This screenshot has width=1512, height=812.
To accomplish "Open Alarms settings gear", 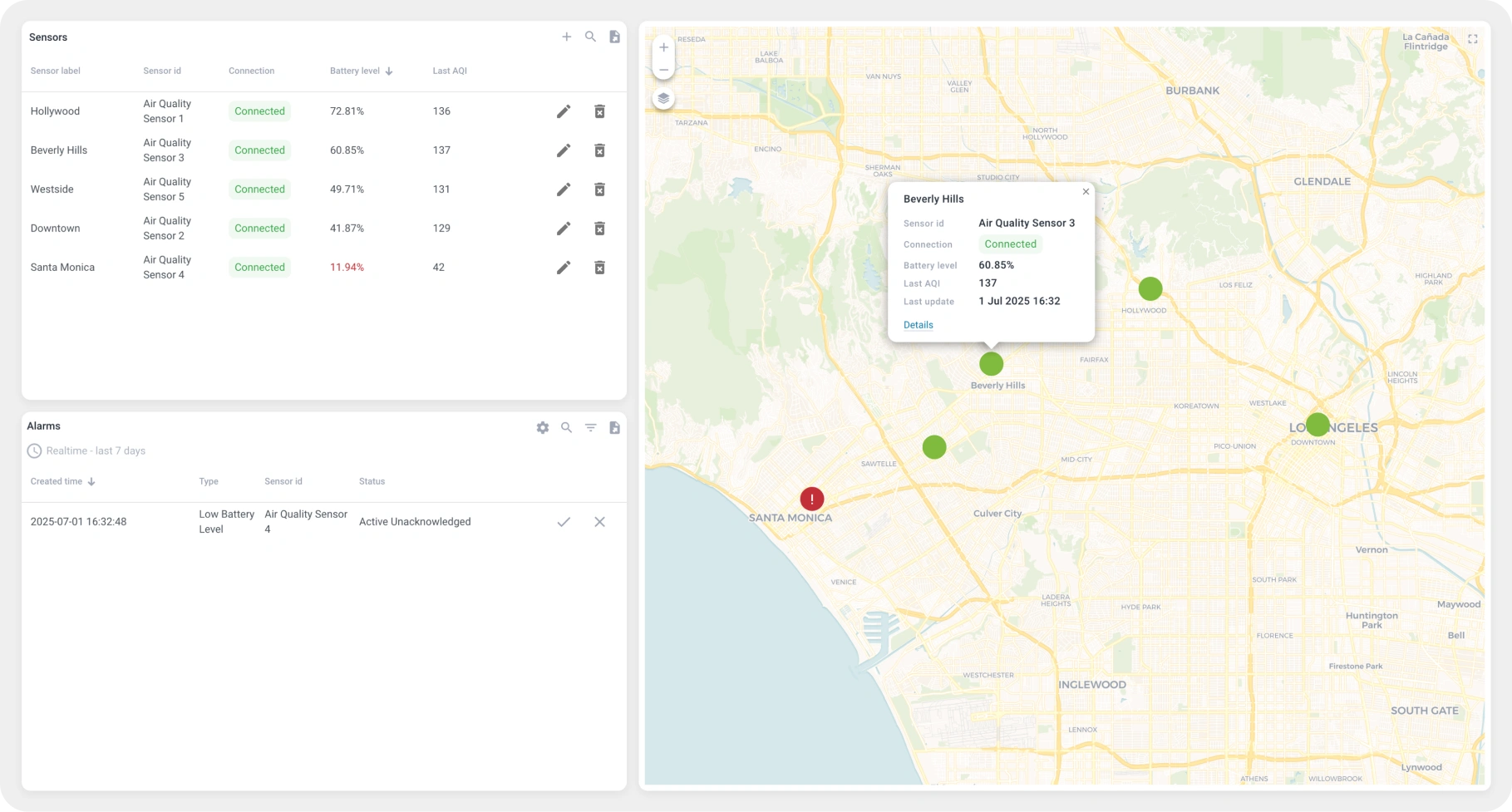I will 543,427.
